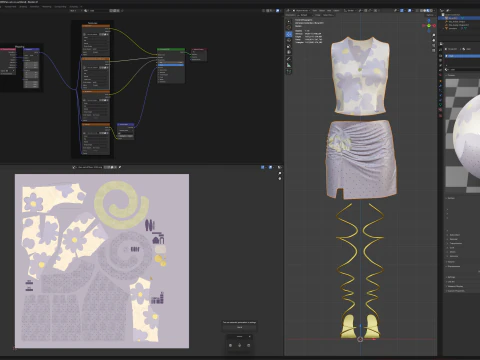Select the Scale tool in viewport toolbar
The image size is (480, 360).
[289, 46]
